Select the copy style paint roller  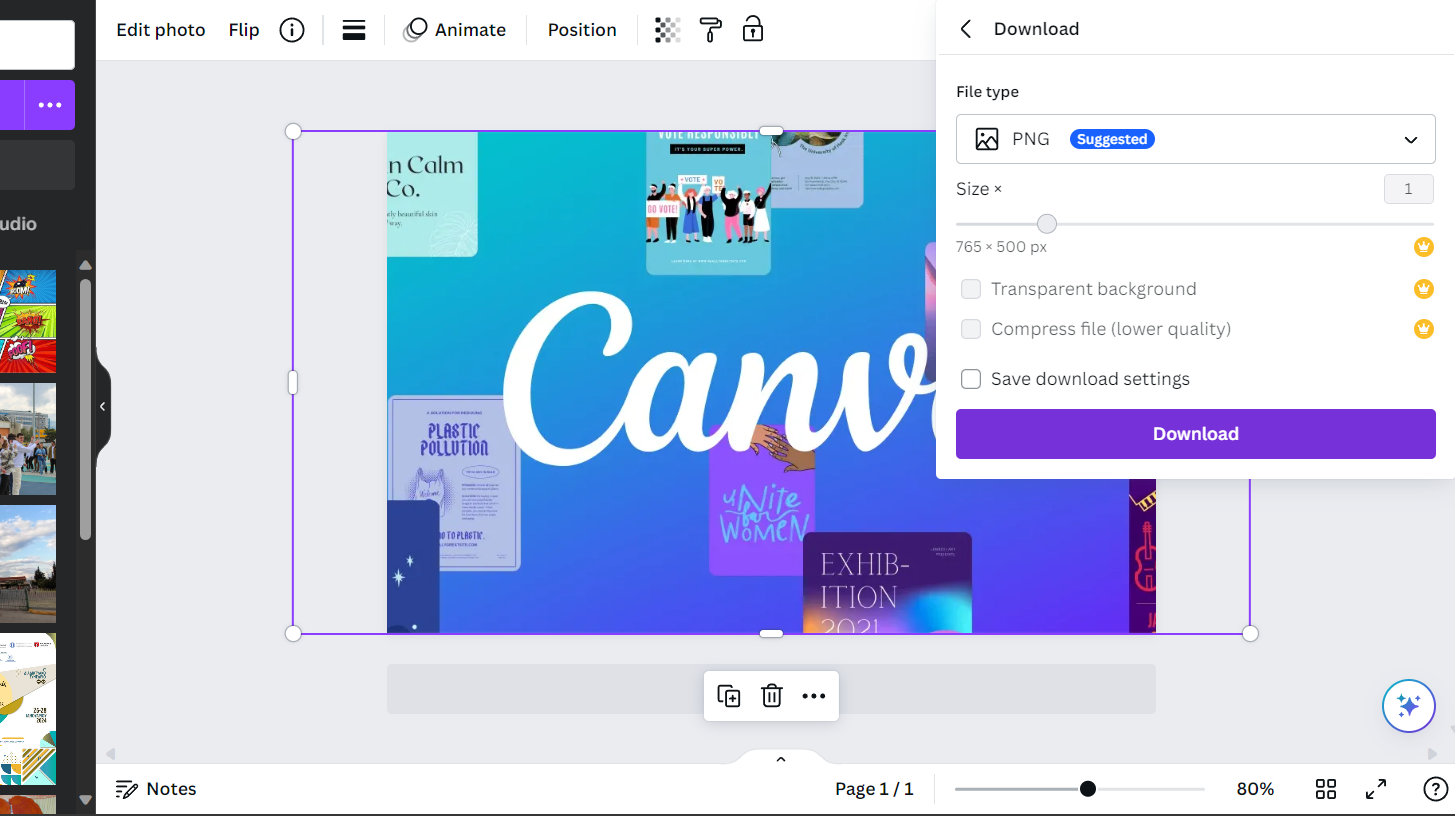pos(710,30)
